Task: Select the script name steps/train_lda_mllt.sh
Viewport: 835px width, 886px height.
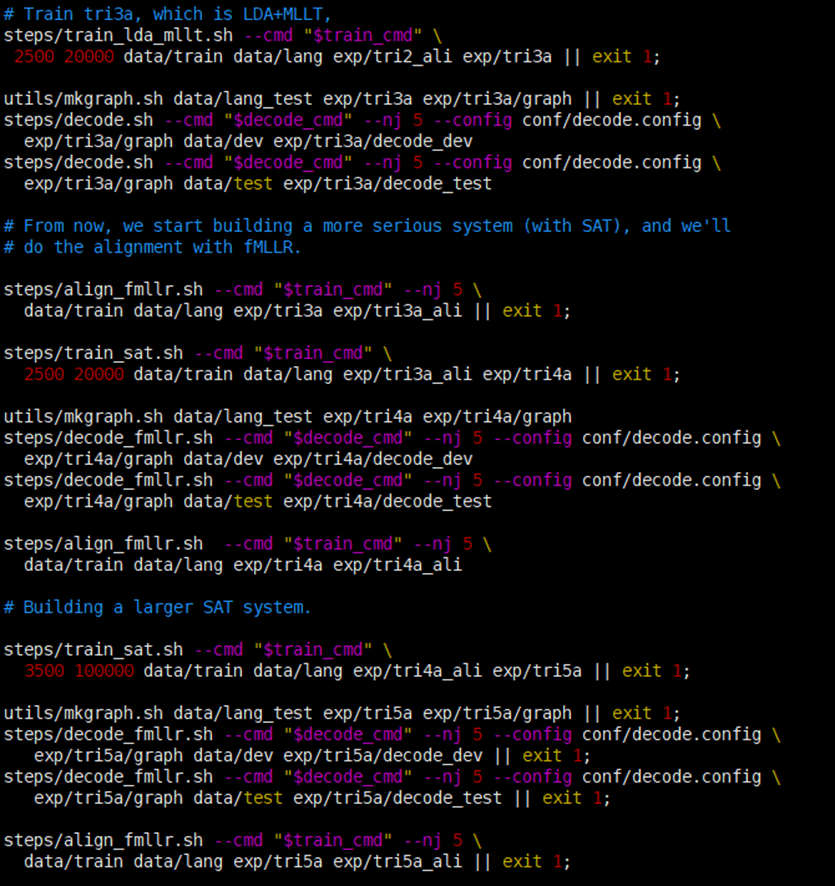Action: 118,35
